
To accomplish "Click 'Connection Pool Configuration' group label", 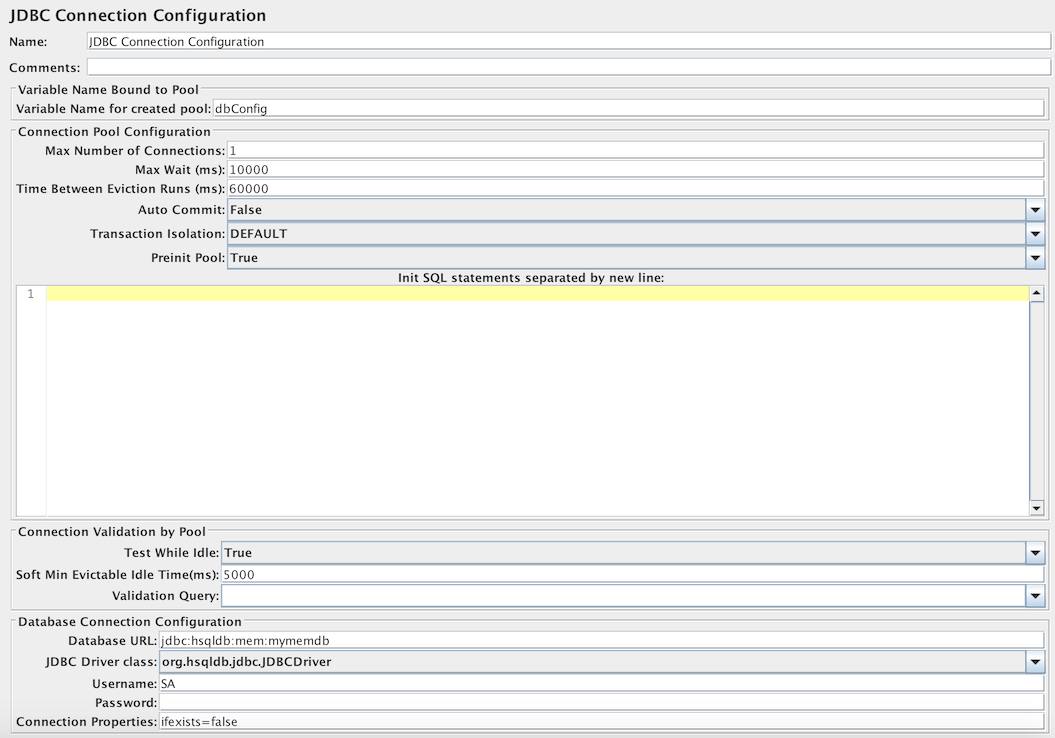I will click(114, 132).
